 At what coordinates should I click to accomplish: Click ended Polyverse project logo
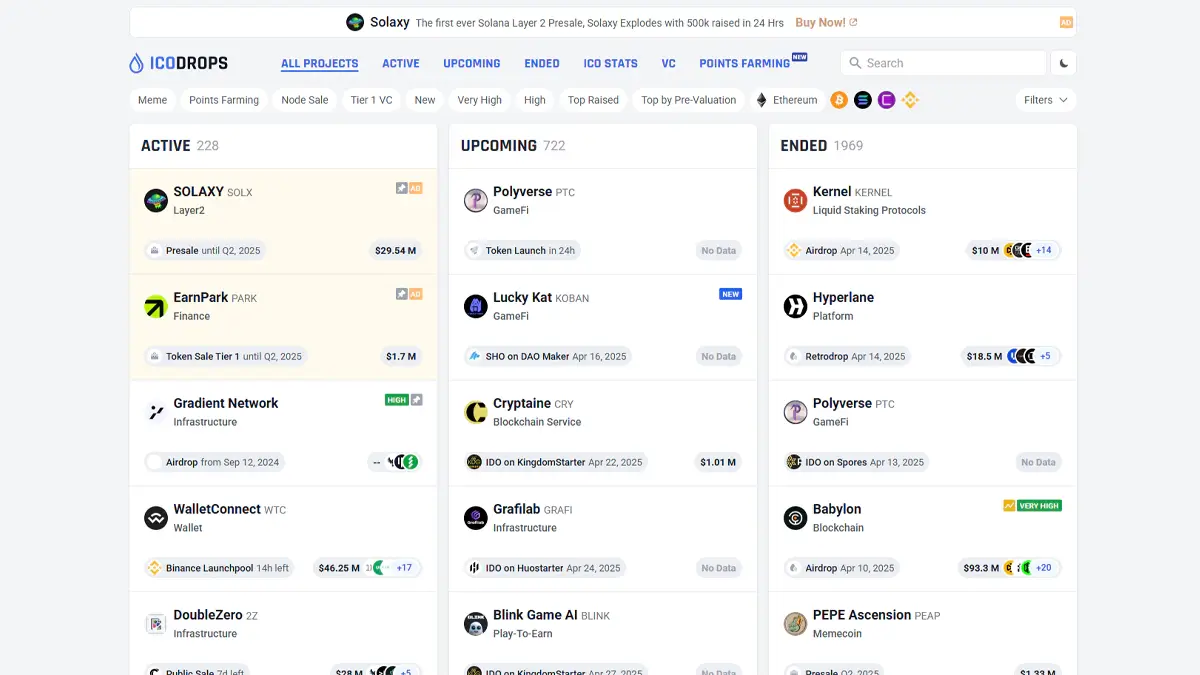coord(795,412)
